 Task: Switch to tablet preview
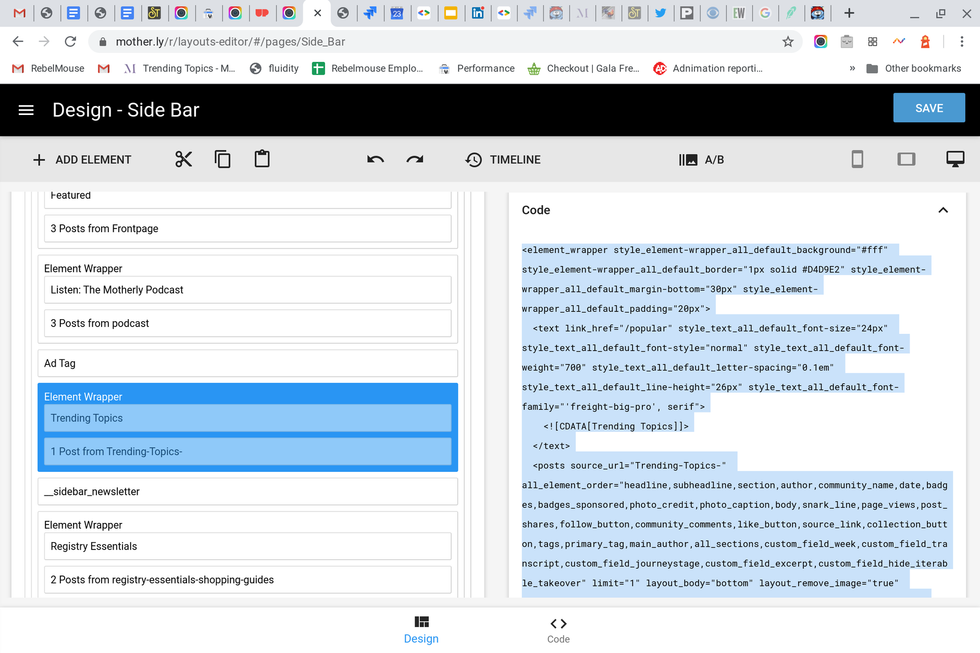[x=906, y=160]
